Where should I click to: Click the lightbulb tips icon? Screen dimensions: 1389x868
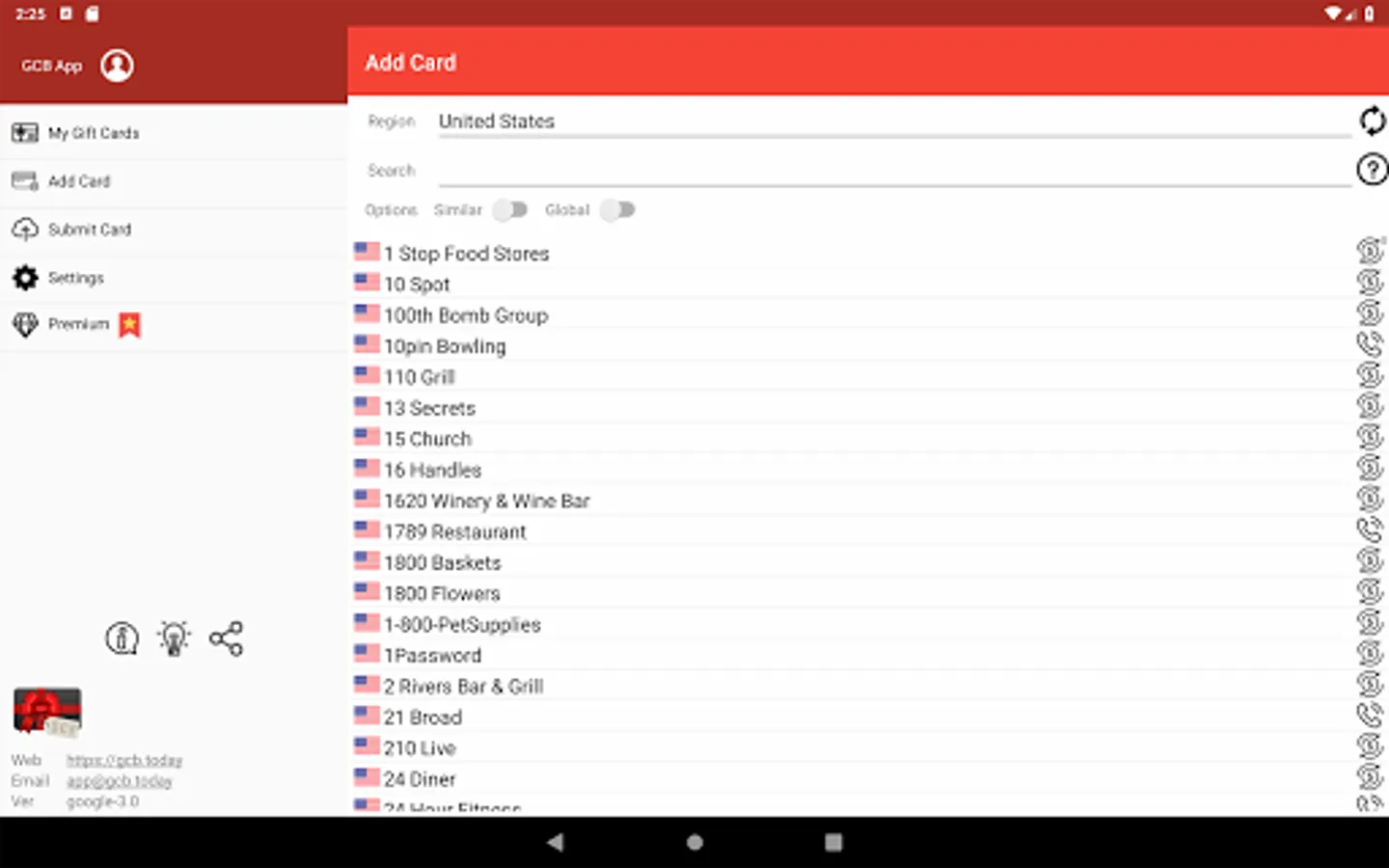[174, 638]
